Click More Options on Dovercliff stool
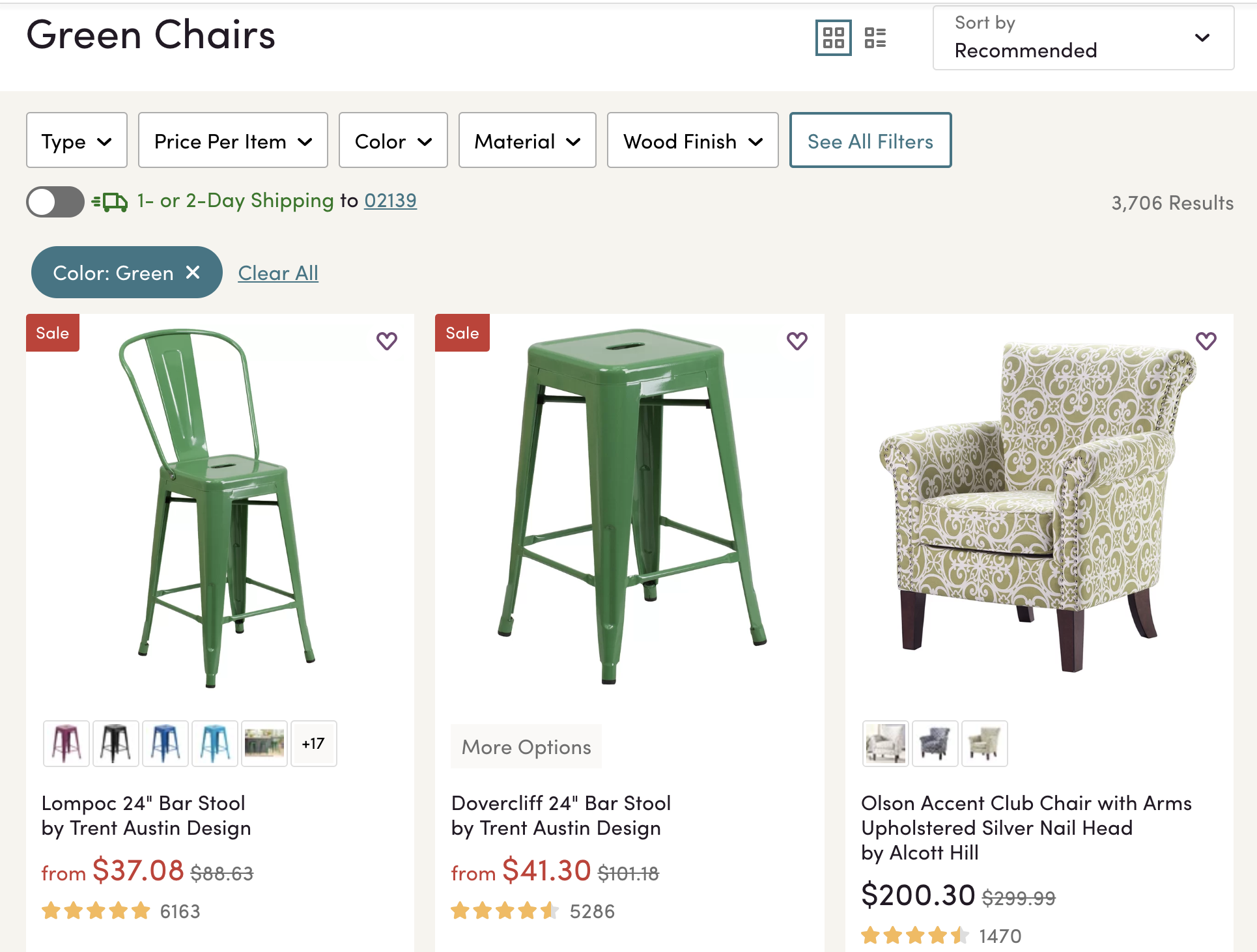Image resolution: width=1257 pixels, height=952 pixels. click(526, 747)
